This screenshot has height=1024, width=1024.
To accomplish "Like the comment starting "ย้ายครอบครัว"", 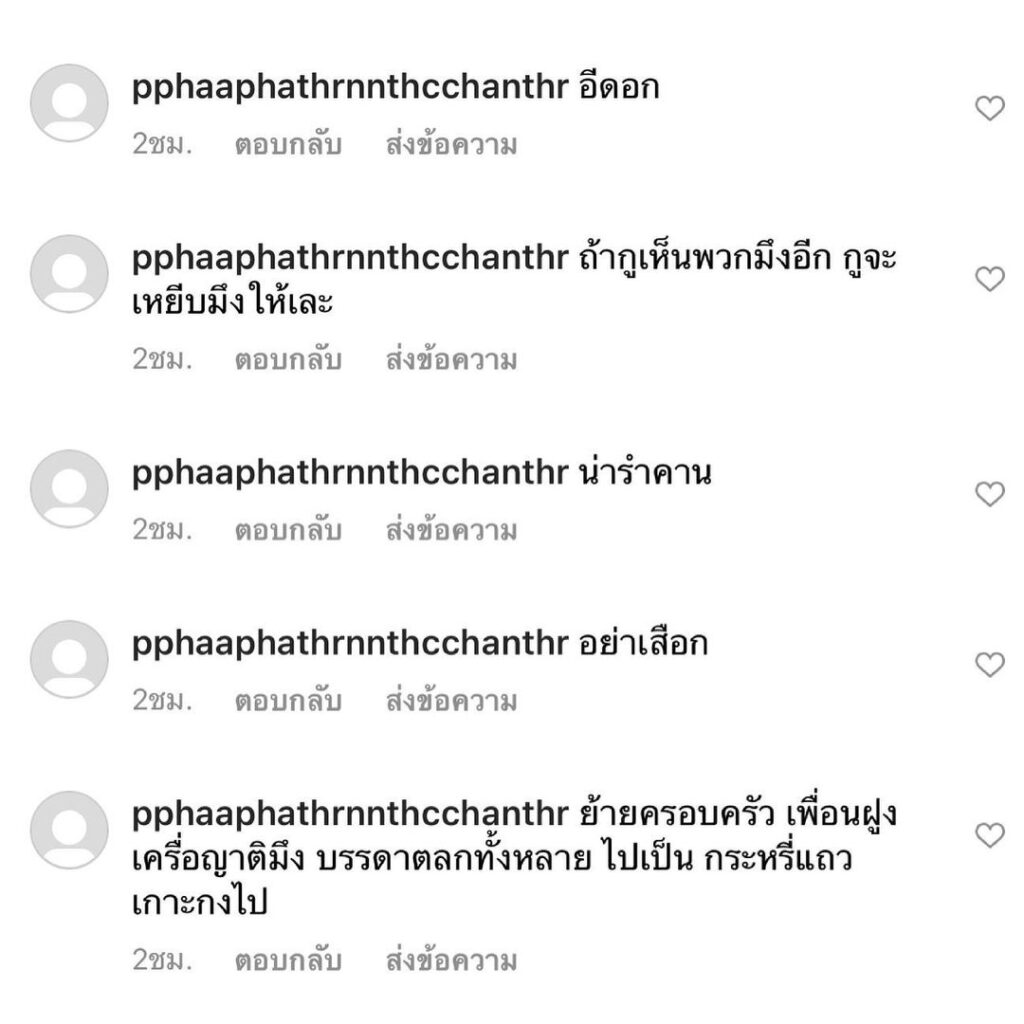I will click(x=989, y=836).
